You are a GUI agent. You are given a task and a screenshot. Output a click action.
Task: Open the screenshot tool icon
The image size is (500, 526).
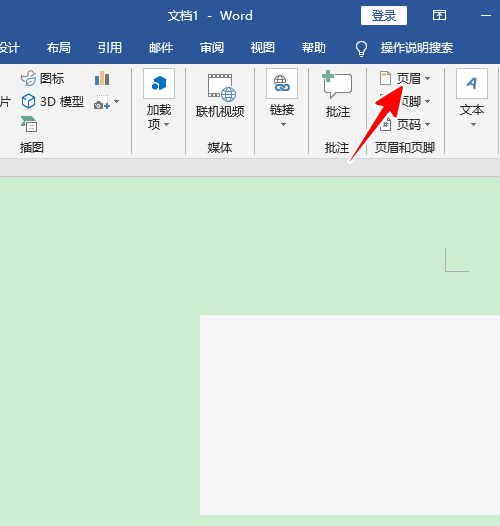click(x=102, y=102)
